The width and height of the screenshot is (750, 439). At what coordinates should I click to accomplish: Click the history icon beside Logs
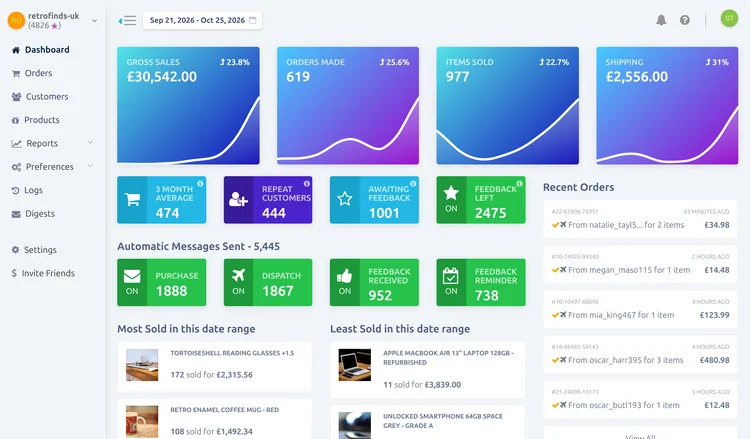click(15, 190)
